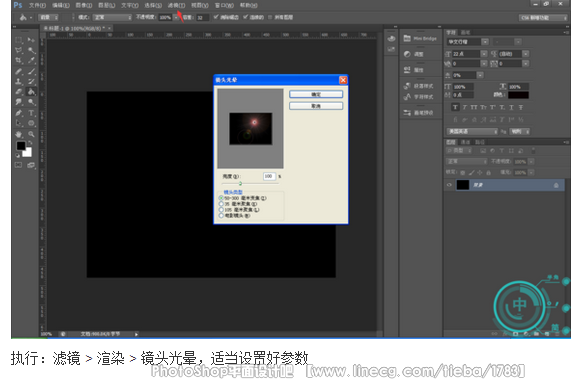
Task: Select the Healing Brush tool
Action: click(19, 71)
